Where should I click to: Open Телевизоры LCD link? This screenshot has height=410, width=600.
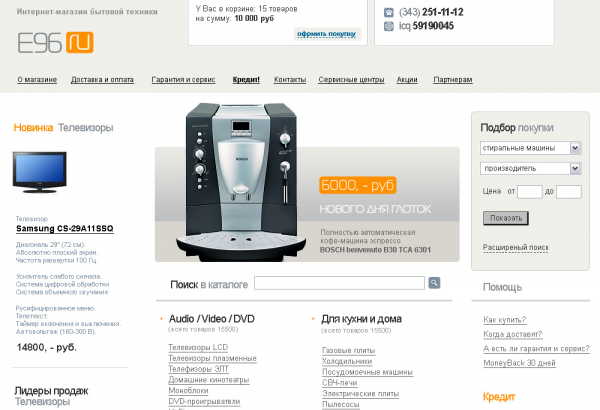pos(198,347)
